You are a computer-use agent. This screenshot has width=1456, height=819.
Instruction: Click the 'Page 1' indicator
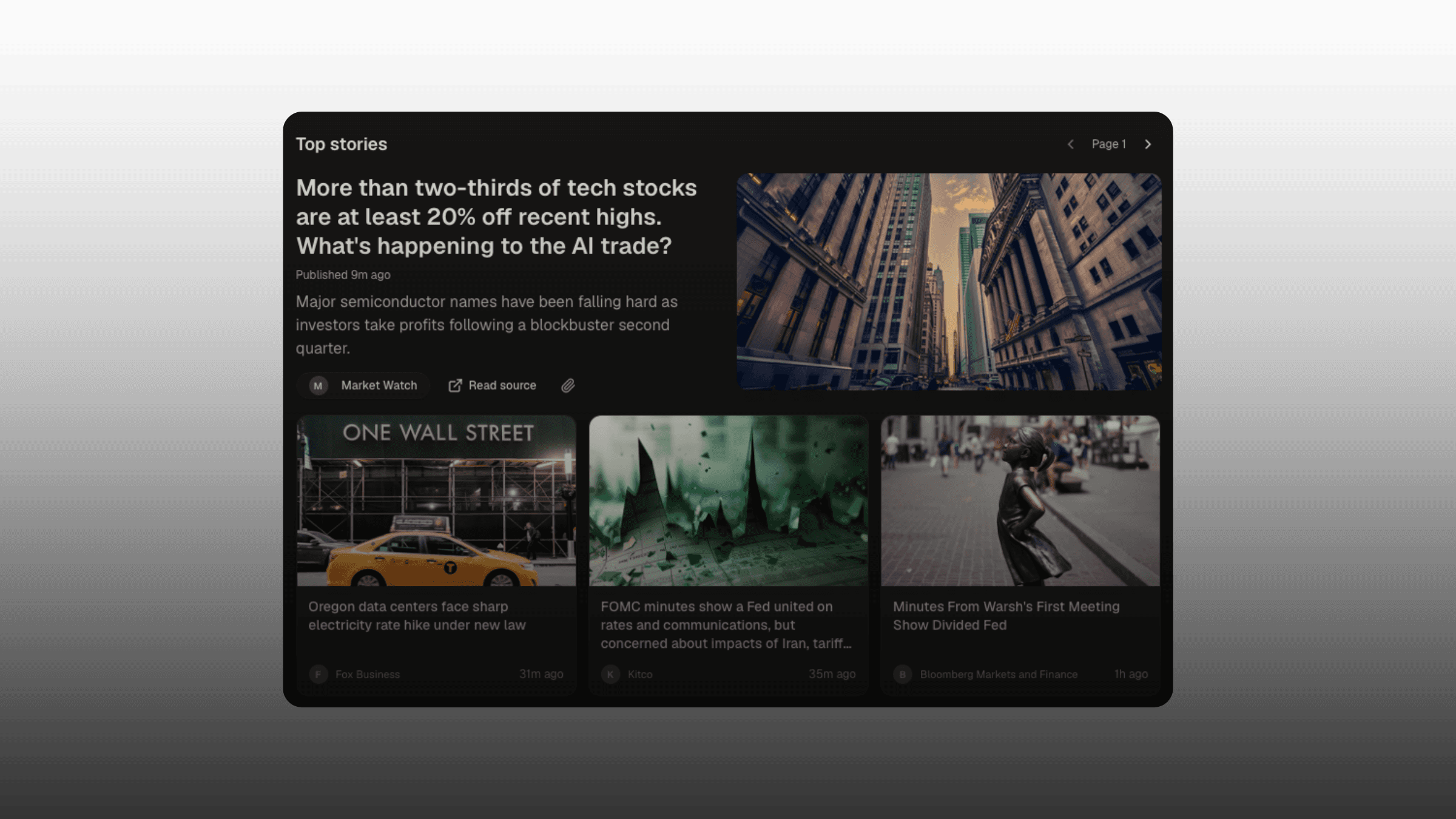point(1108,144)
